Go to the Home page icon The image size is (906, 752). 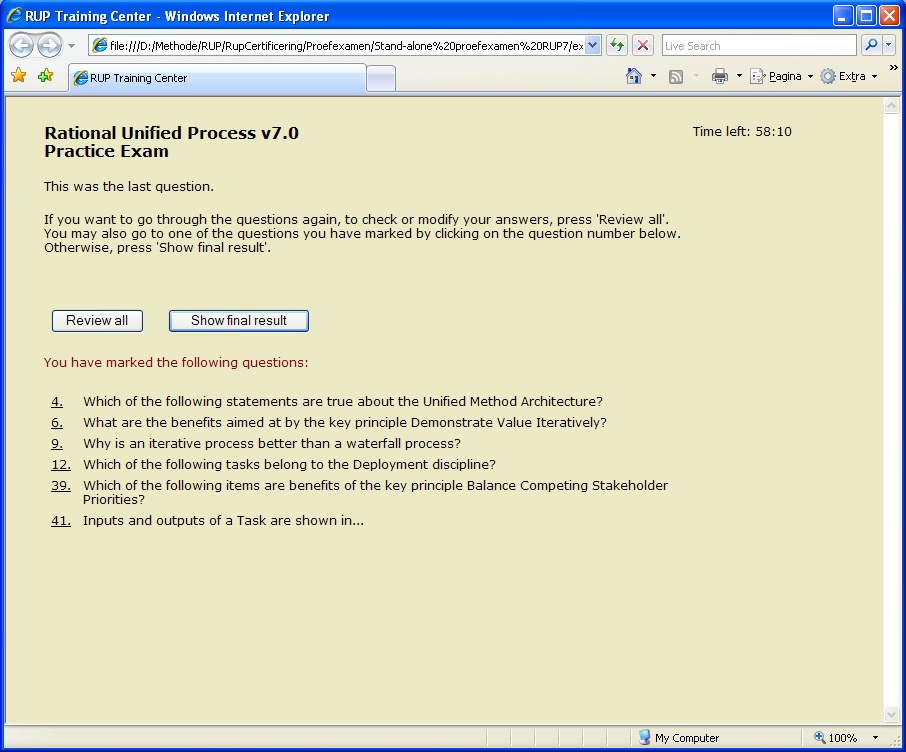pos(634,76)
